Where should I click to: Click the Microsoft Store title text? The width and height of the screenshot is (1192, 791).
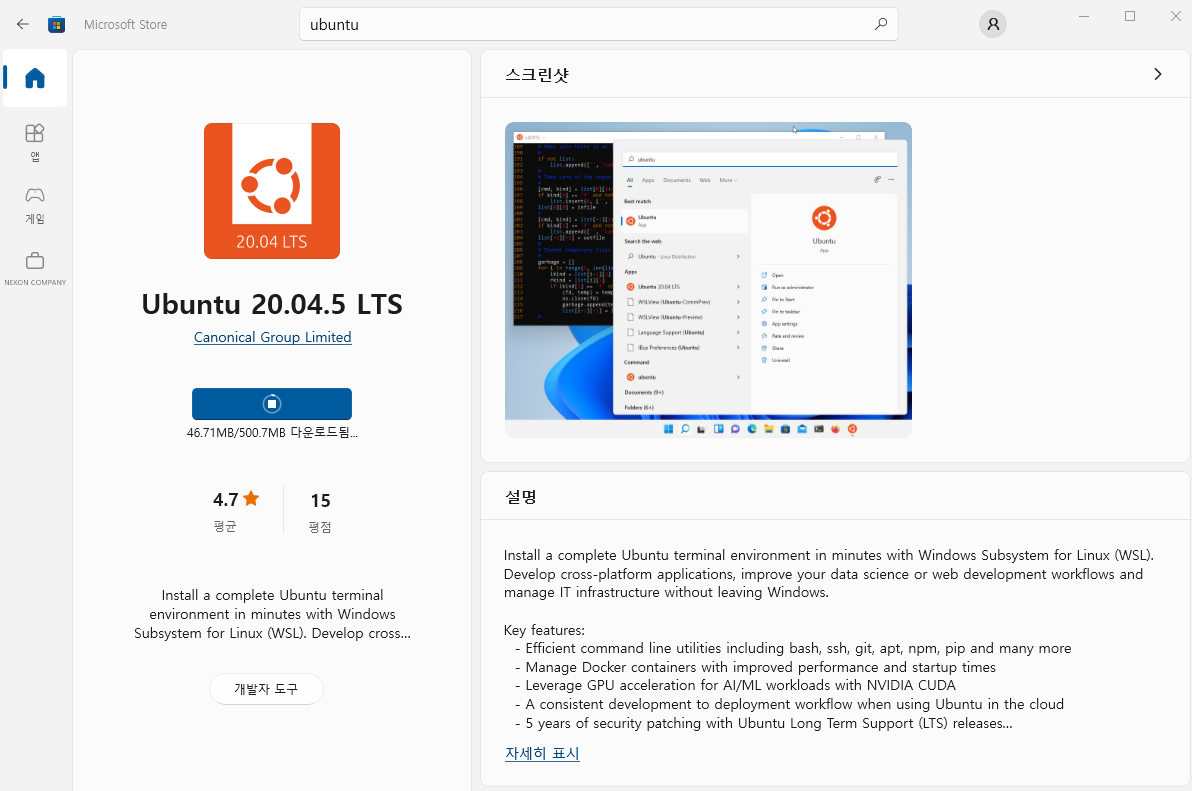coord(125,24)
